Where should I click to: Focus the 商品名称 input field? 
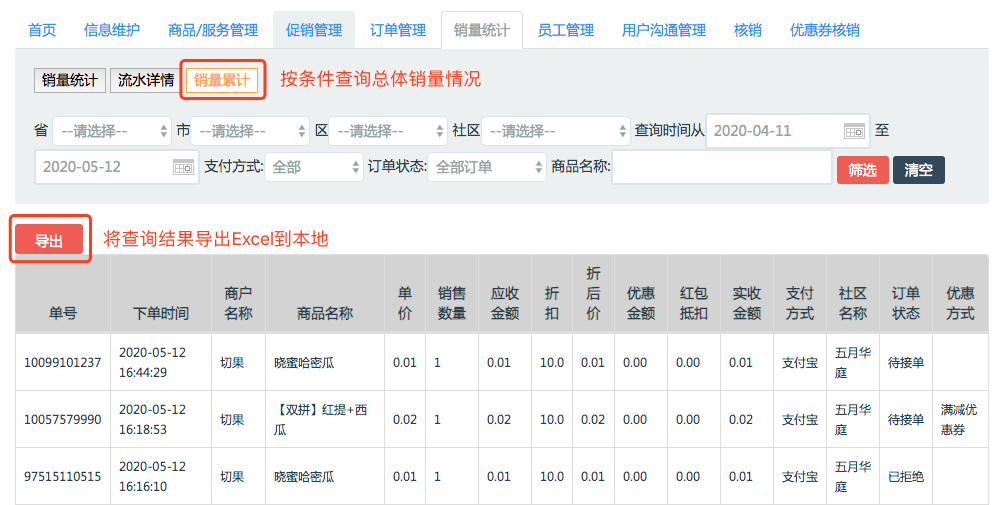pos(721,167)
